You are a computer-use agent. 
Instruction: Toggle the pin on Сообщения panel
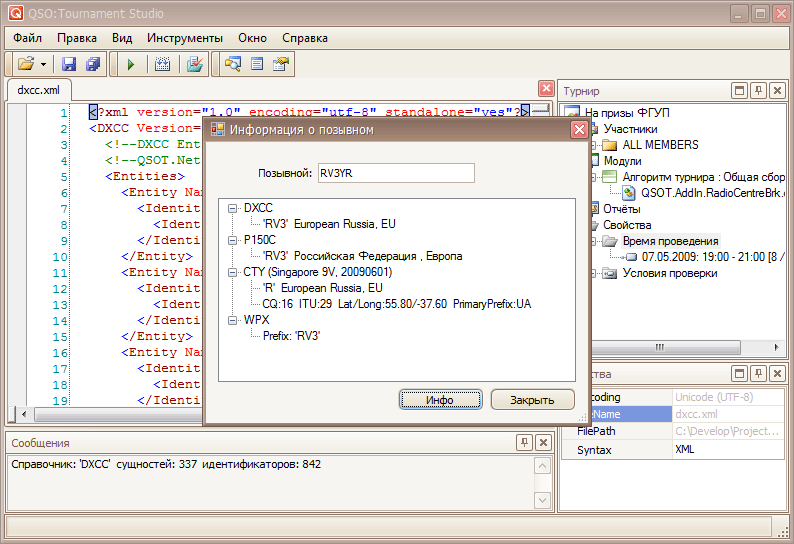click(524, 442)
